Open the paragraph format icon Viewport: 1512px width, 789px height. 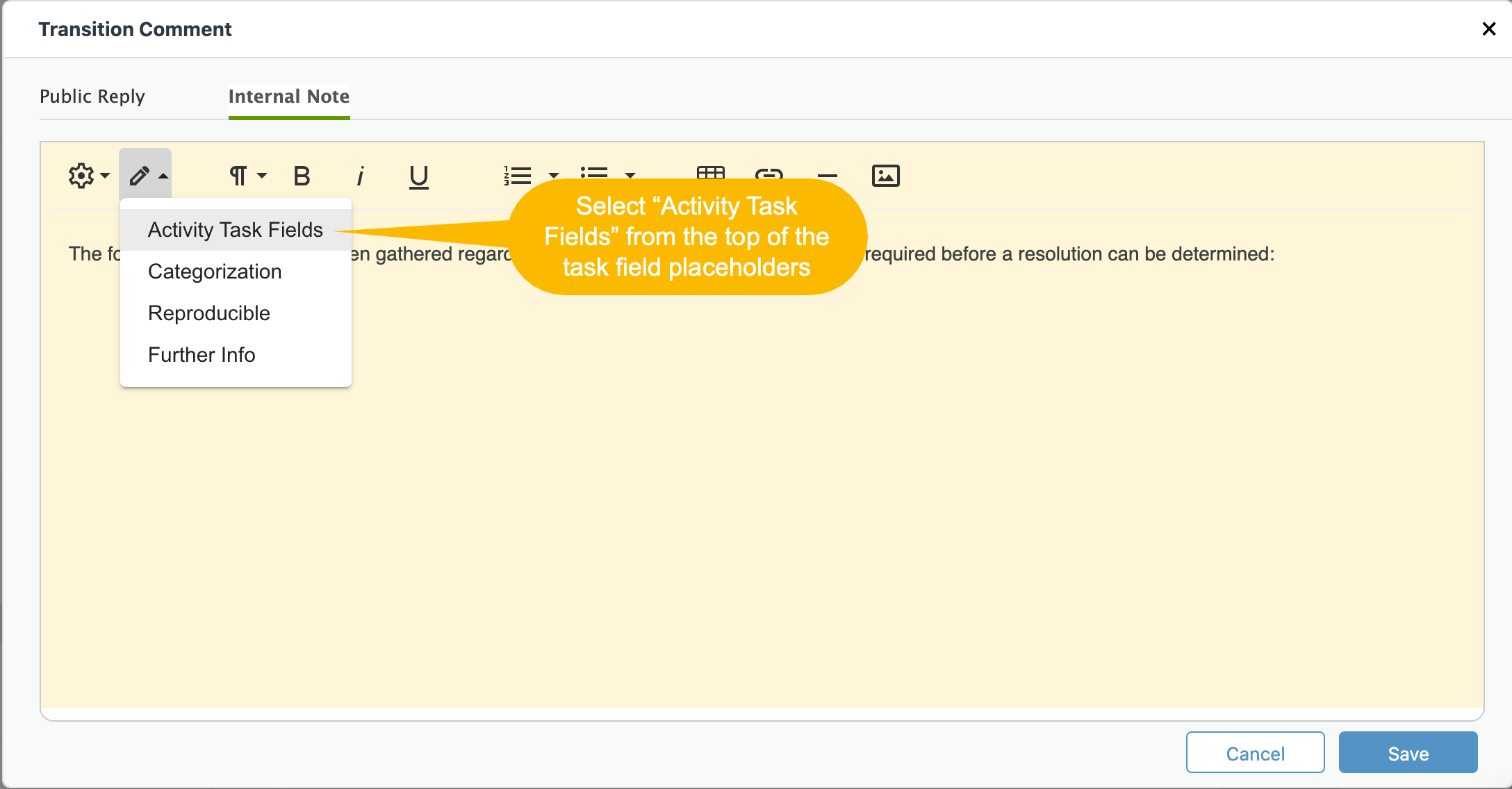click(238, 176)
